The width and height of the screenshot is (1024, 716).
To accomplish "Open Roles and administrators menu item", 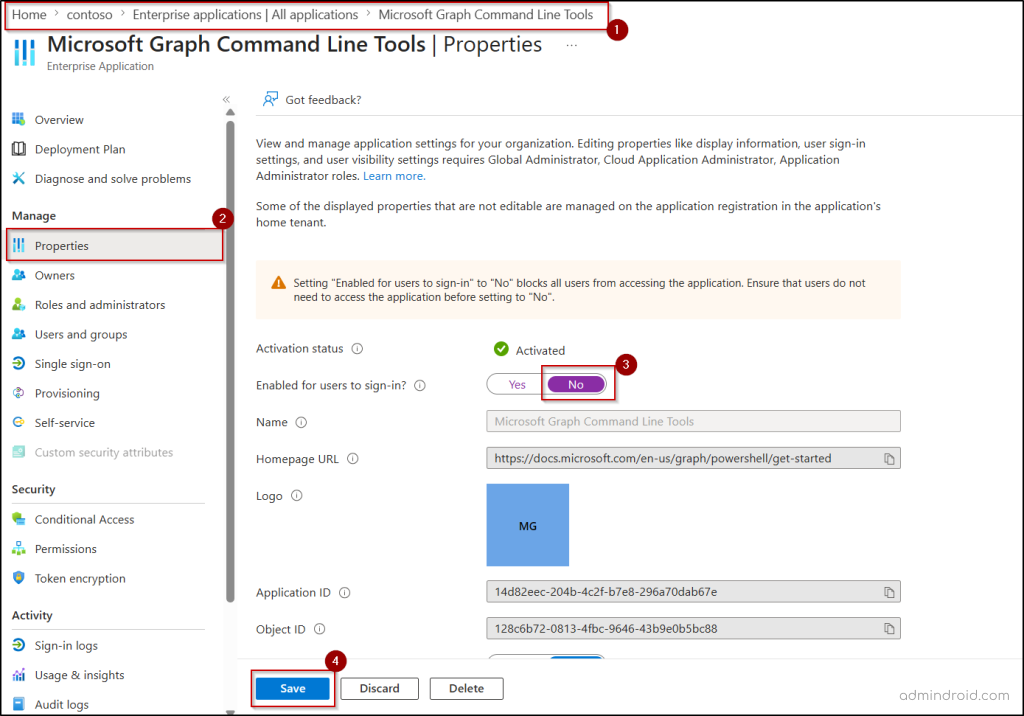I will pos(100,304).
